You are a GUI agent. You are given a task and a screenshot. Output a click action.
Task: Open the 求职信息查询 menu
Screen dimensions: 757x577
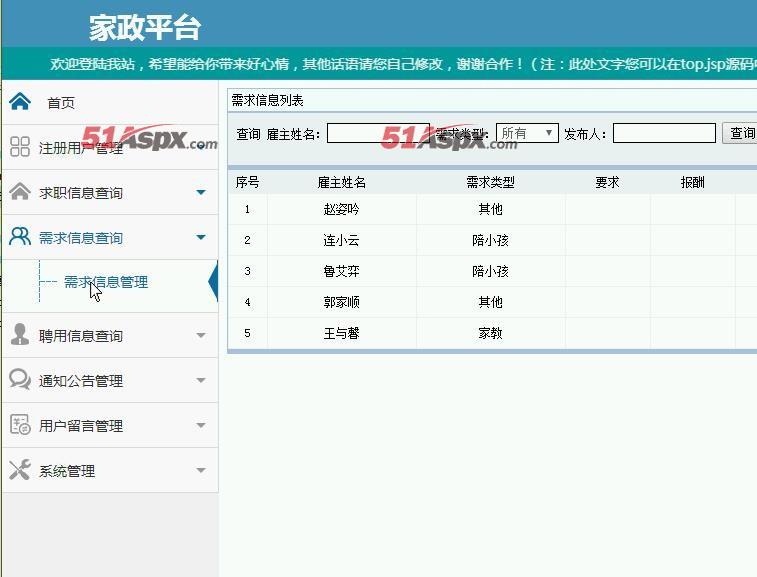coord(81,193)
